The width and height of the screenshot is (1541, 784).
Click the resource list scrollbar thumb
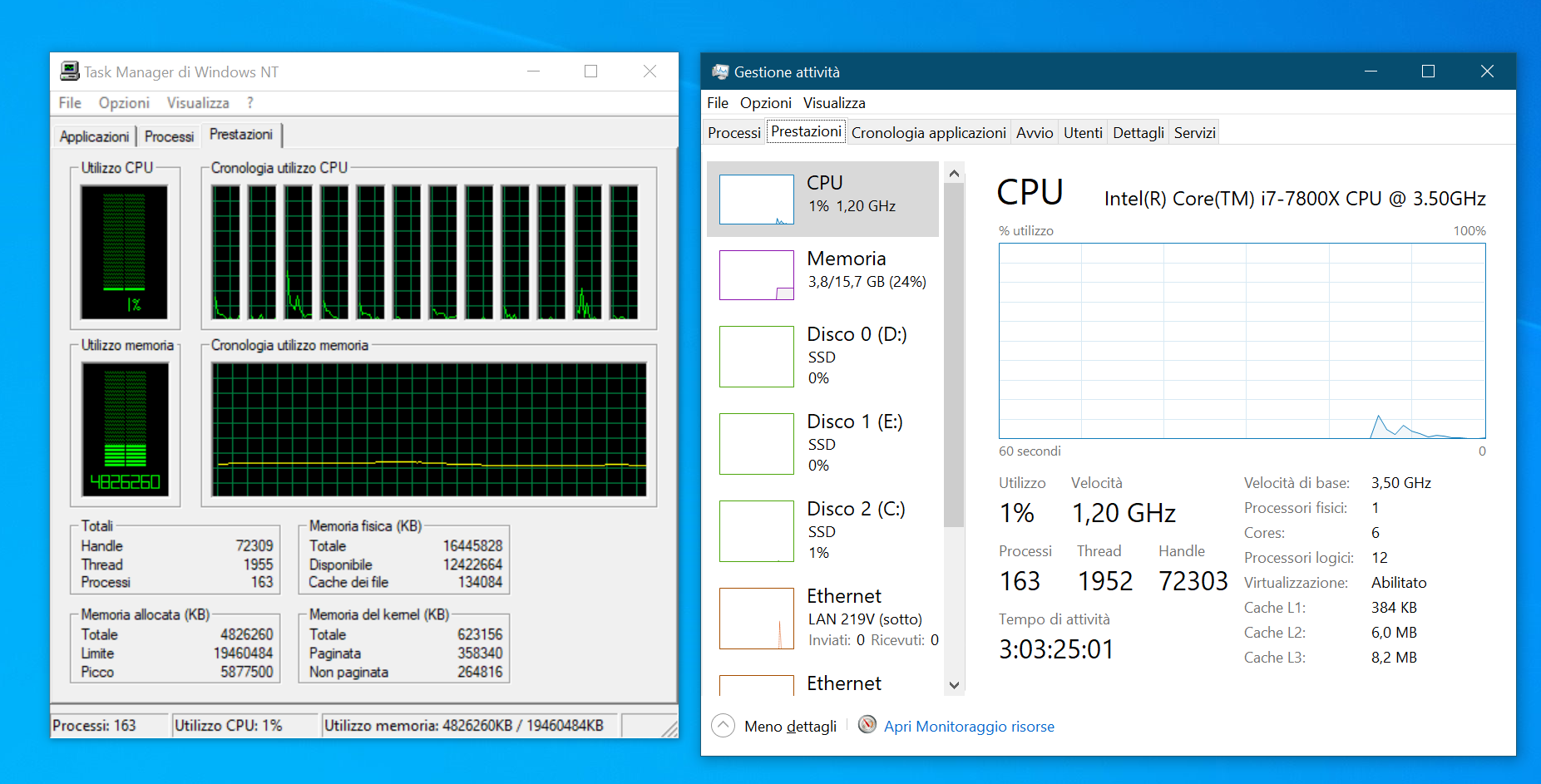[x=955, y=355]
